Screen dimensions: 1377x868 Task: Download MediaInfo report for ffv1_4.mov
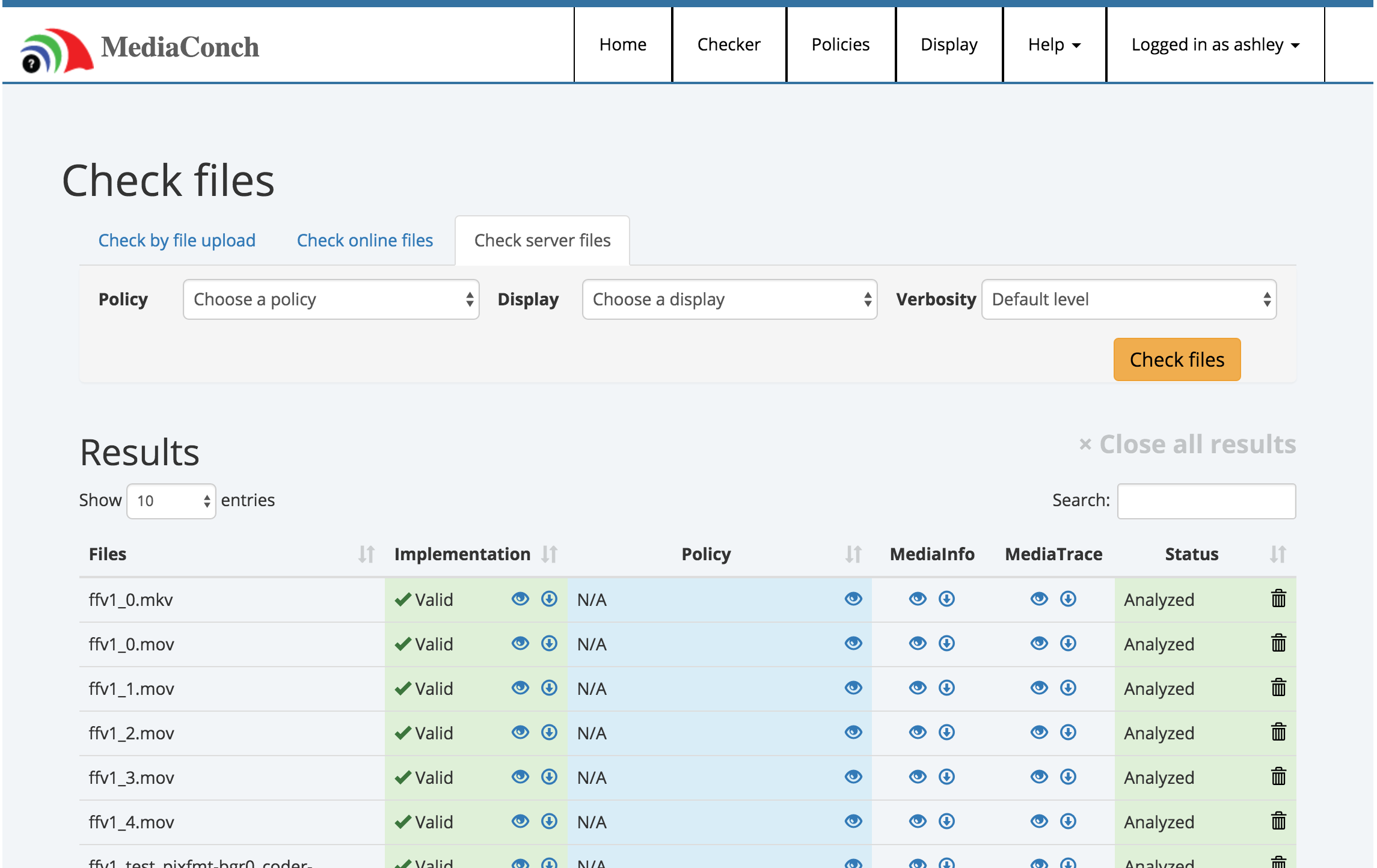[x=946, y=821]
